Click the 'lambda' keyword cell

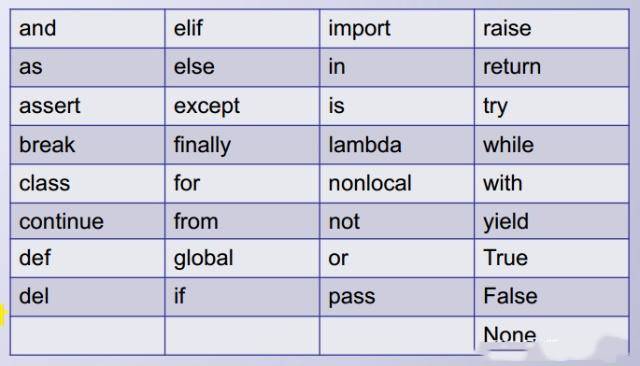point(397,145)
